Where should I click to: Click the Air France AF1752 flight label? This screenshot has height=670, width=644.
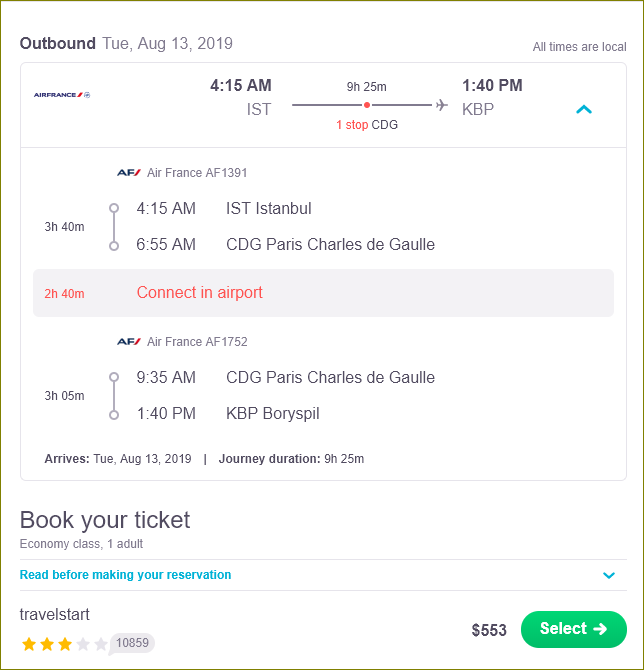pyautogui.click(x=197, y=341)
